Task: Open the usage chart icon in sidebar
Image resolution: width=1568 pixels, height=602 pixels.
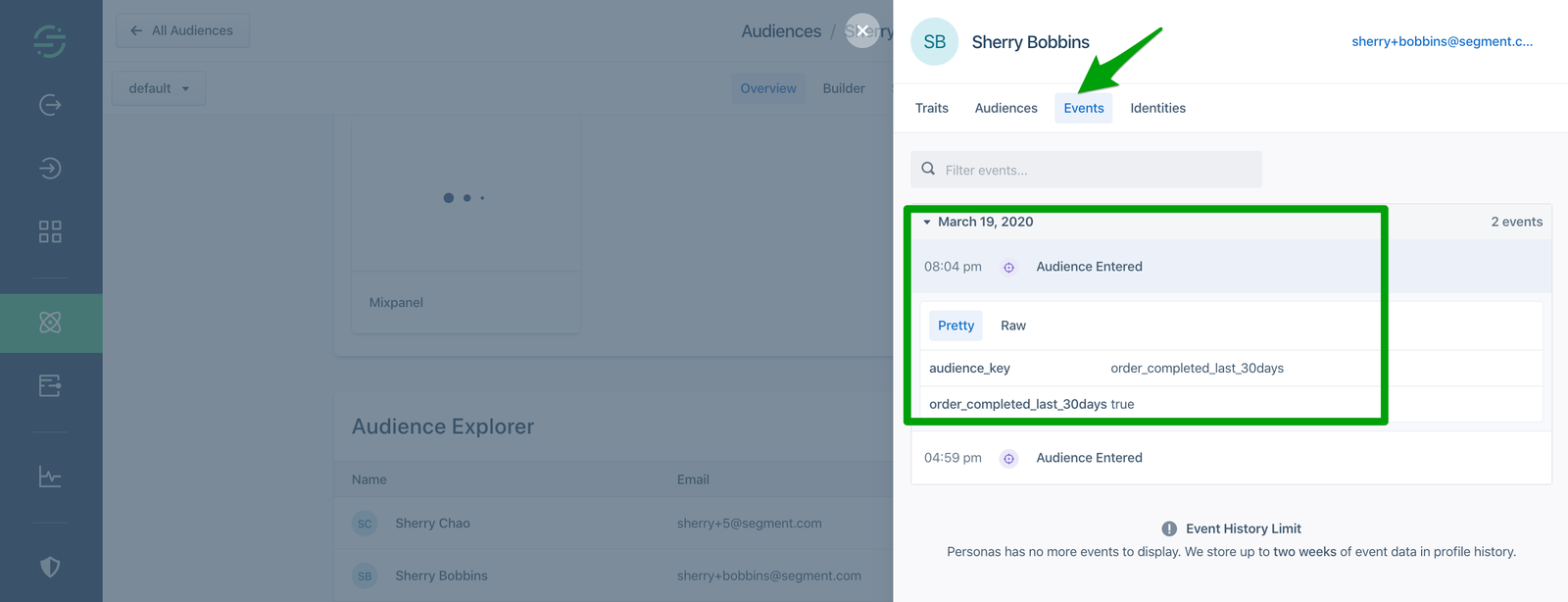Action: (x=50, y=477)
